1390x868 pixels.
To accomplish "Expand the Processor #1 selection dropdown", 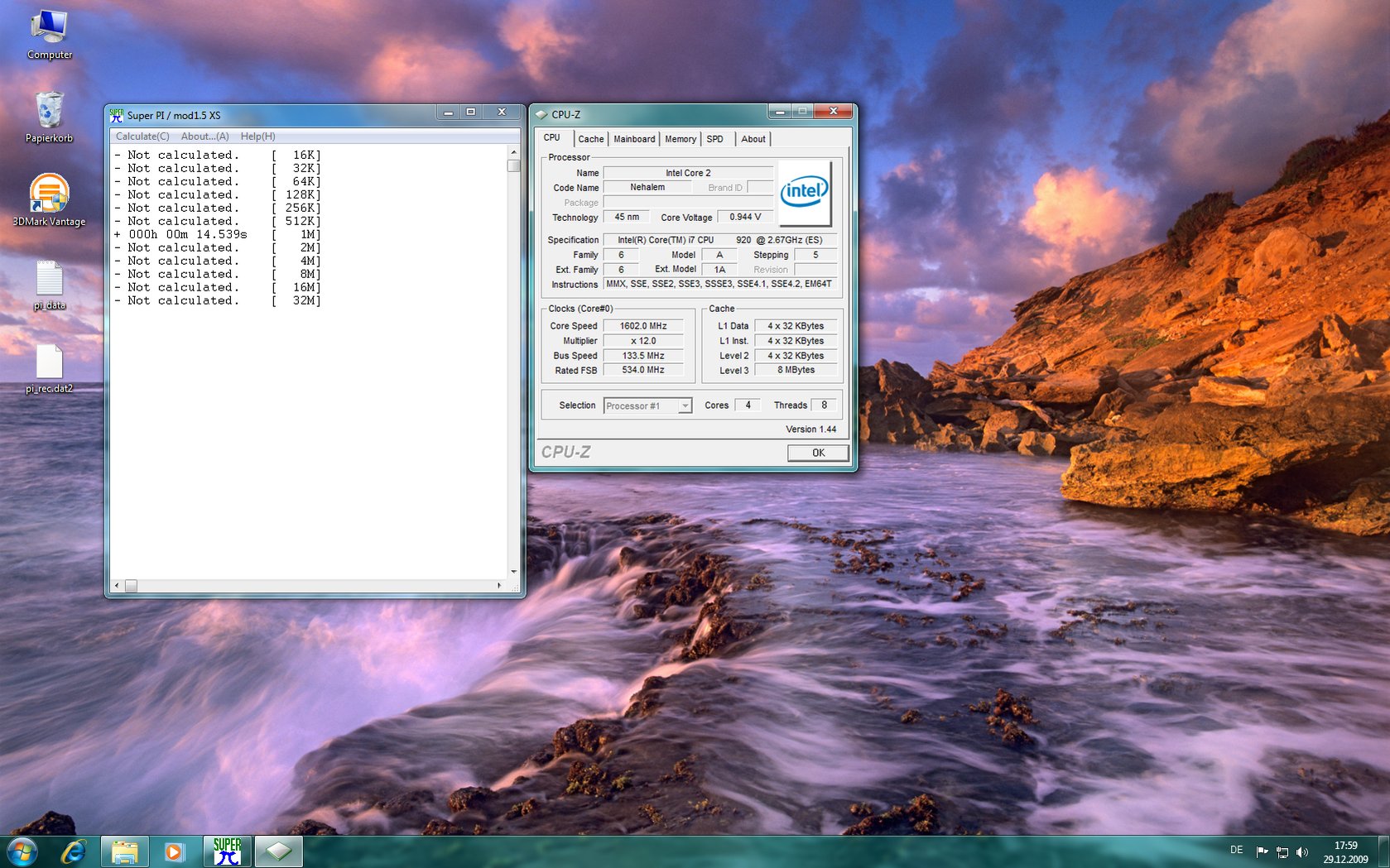I will (685, 405).
